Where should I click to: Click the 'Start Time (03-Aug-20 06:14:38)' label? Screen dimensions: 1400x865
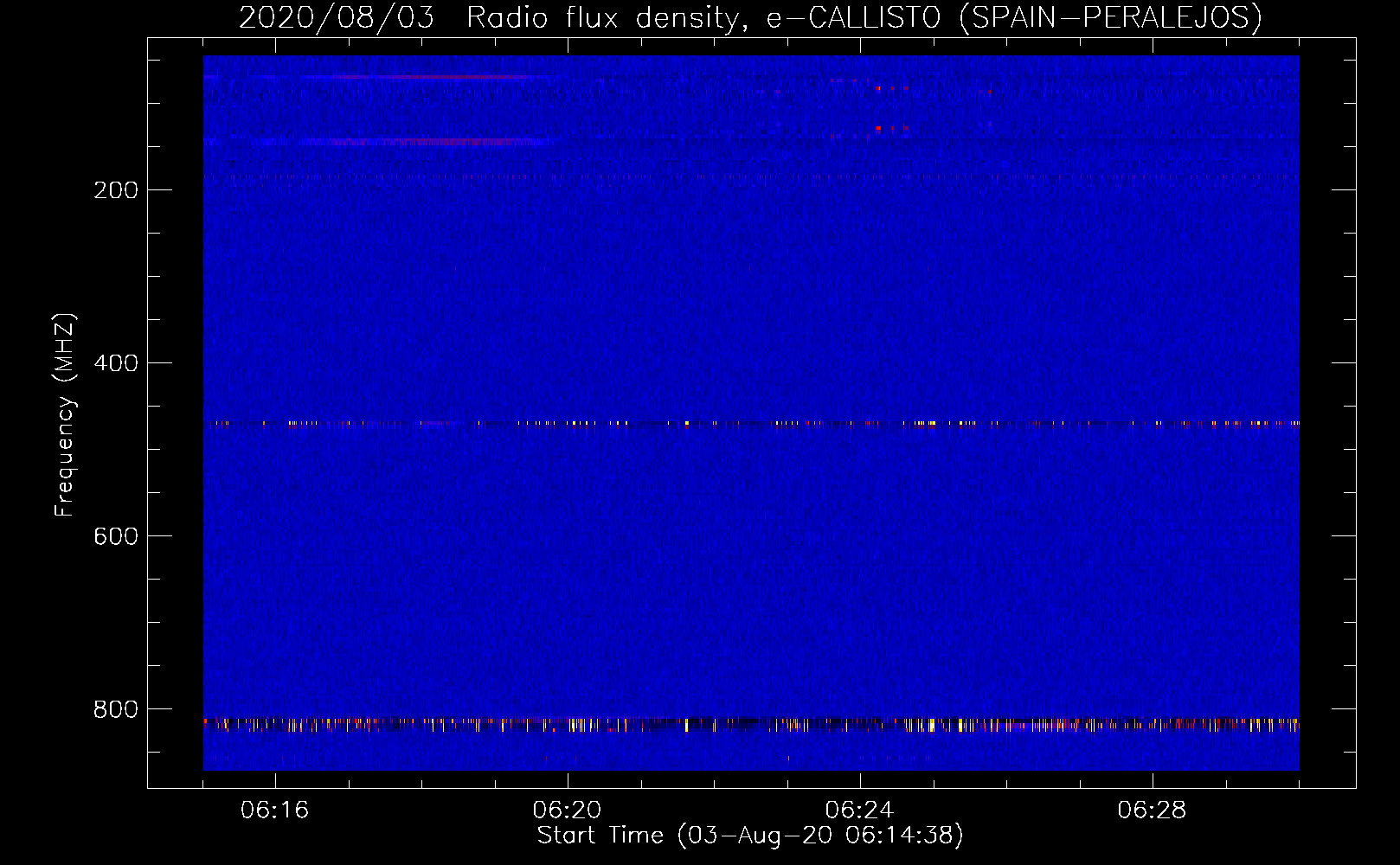coord(750,836)
